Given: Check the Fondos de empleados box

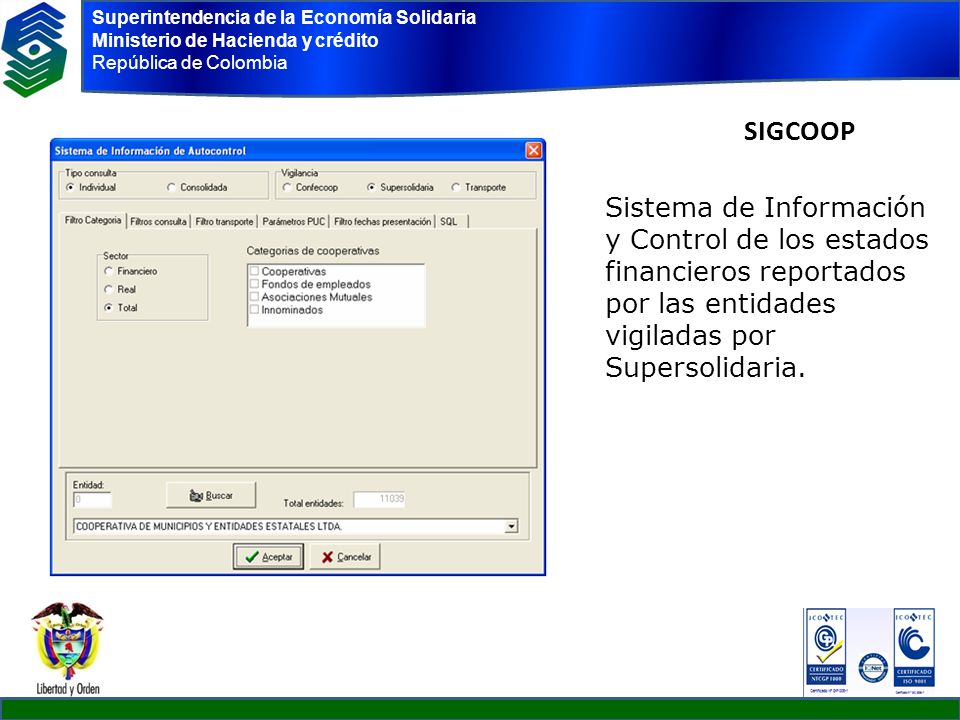Looking at the screenshot, I should pyautogui.click(x=254, y=284).
